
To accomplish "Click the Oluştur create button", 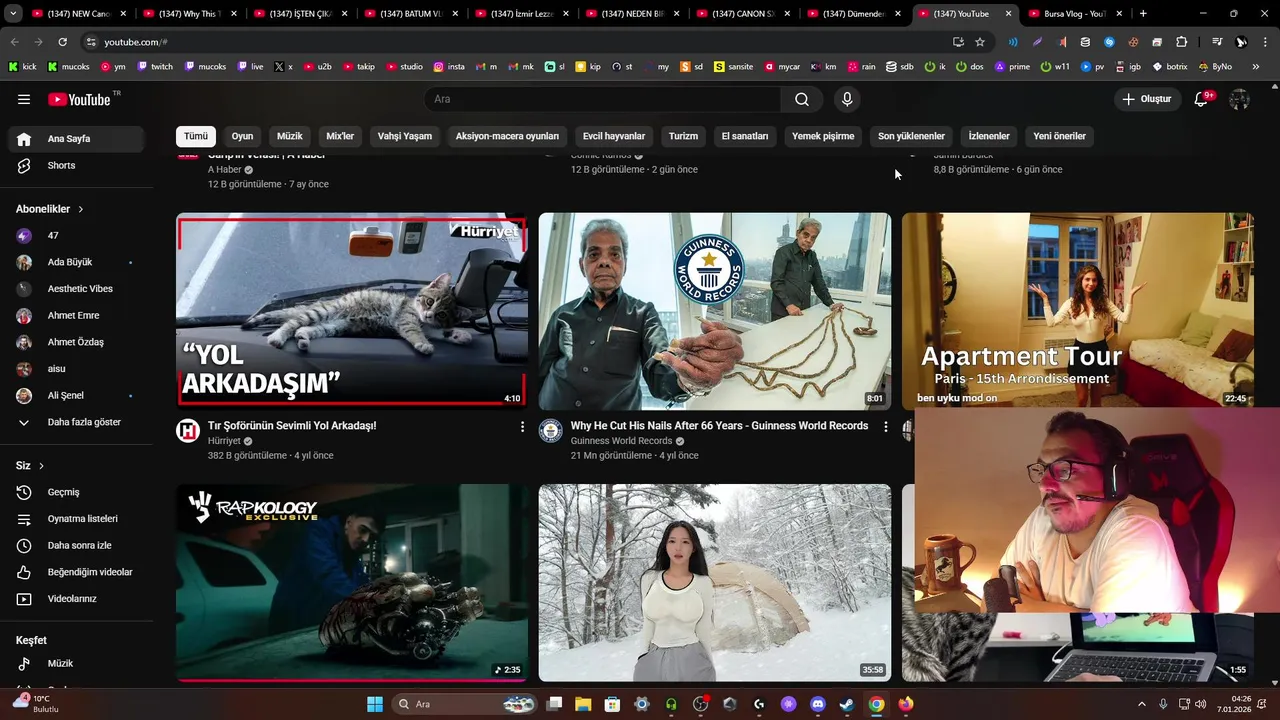I will click(x=1146, y=99).
